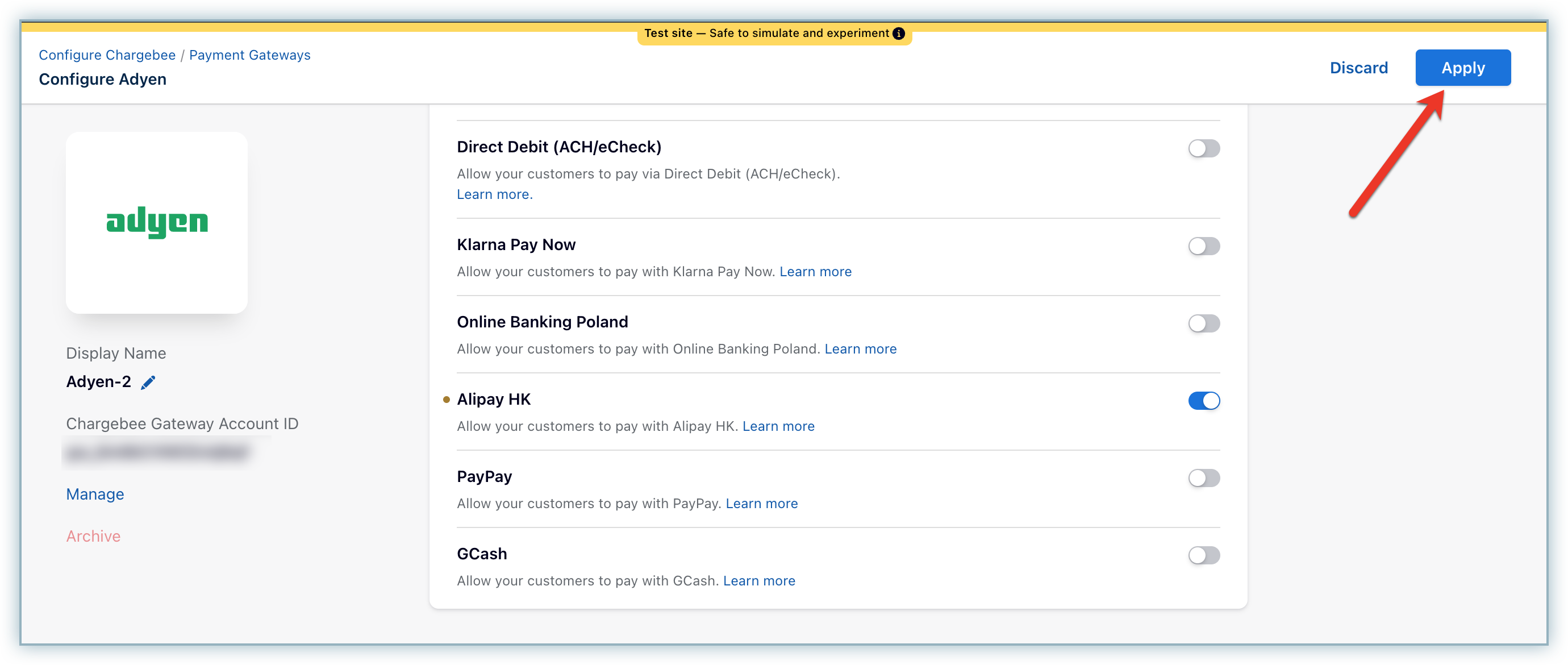Open Learn more for GCash
The width and height of the screenshot is (1568, 665).
[759, 581]
